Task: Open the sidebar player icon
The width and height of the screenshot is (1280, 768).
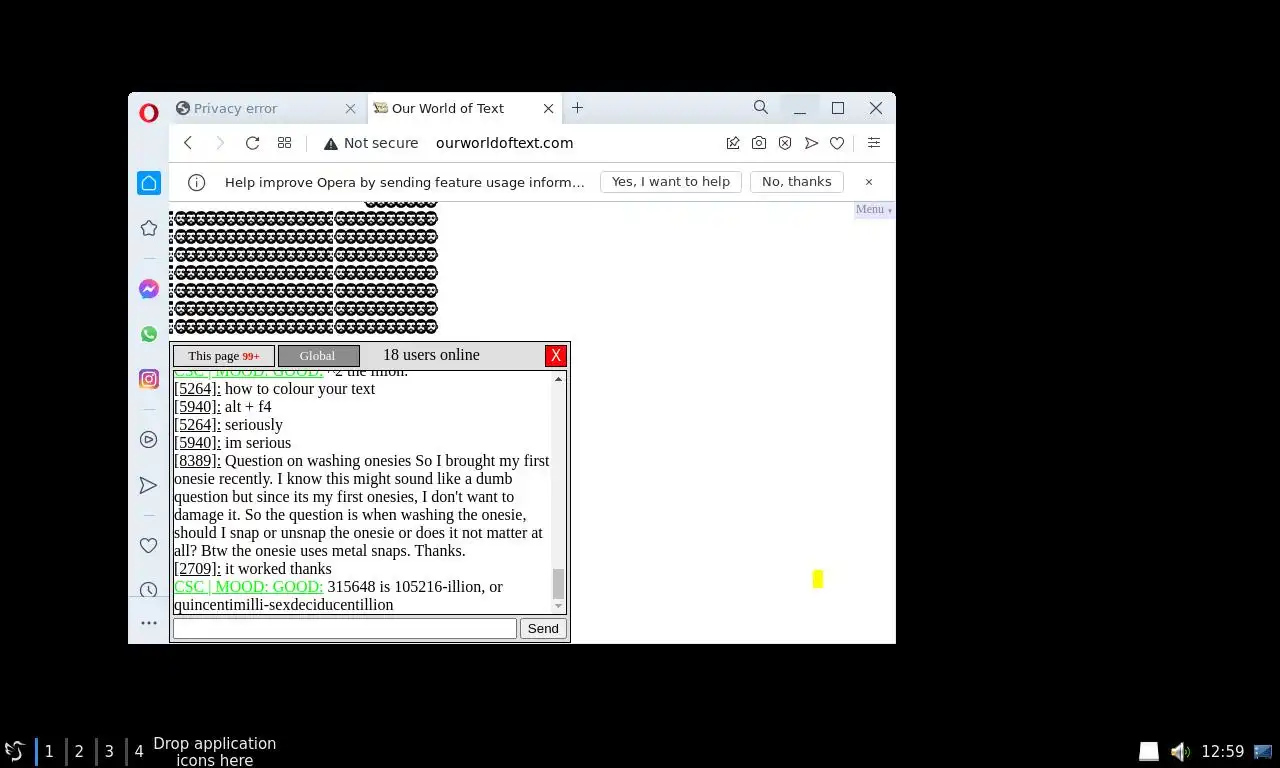Action: tap(149, 439)
